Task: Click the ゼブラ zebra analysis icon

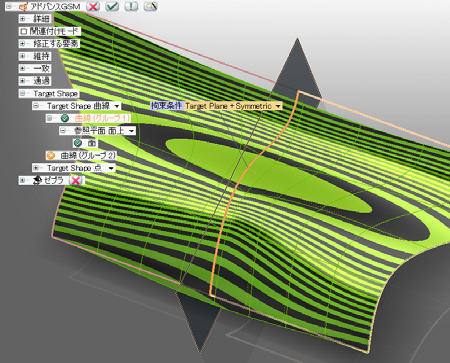Action: pyautogui.click(x=37, y=180)
